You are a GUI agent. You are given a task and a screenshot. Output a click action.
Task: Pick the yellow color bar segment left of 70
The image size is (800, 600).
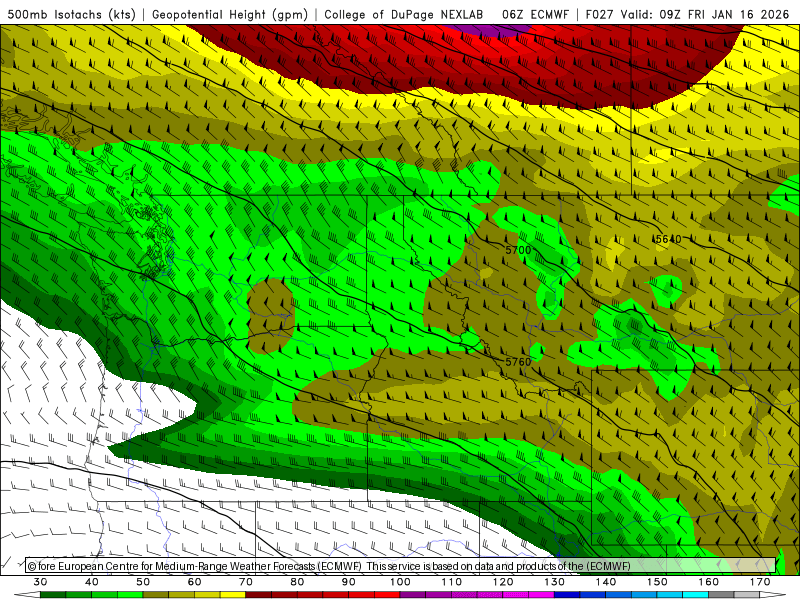233,595
